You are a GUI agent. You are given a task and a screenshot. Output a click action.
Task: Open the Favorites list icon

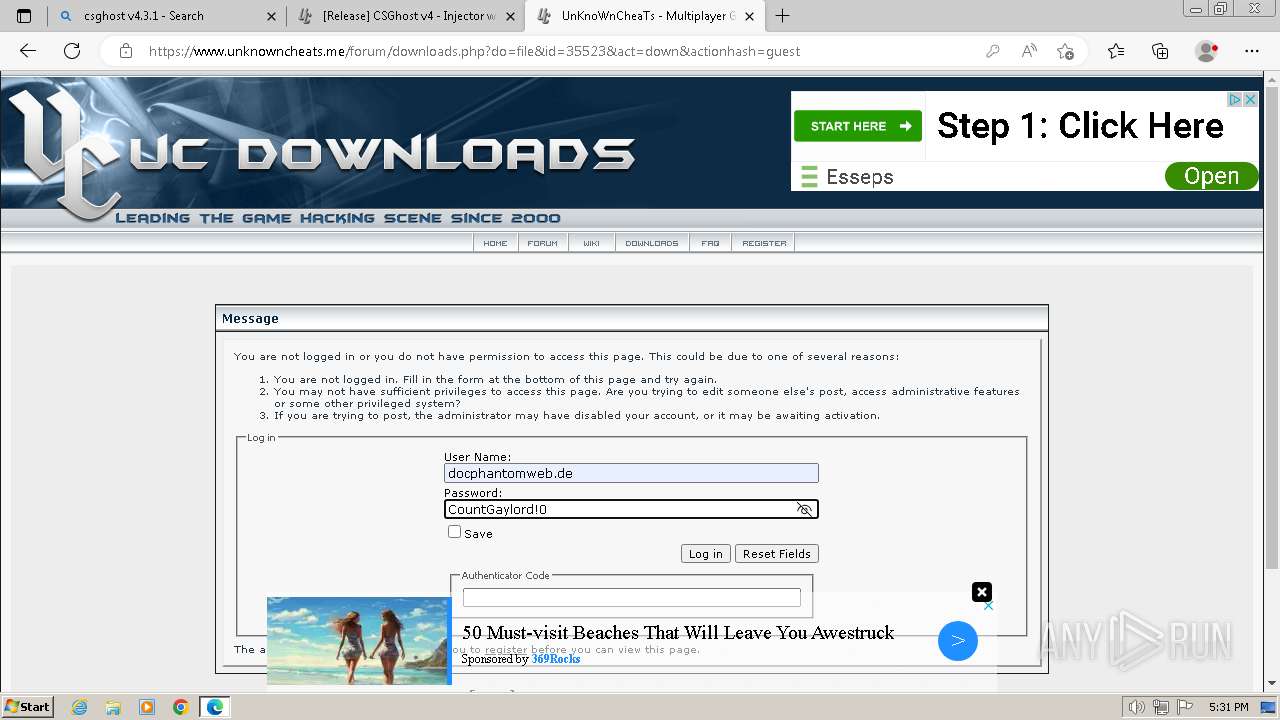pos(1116,51)
